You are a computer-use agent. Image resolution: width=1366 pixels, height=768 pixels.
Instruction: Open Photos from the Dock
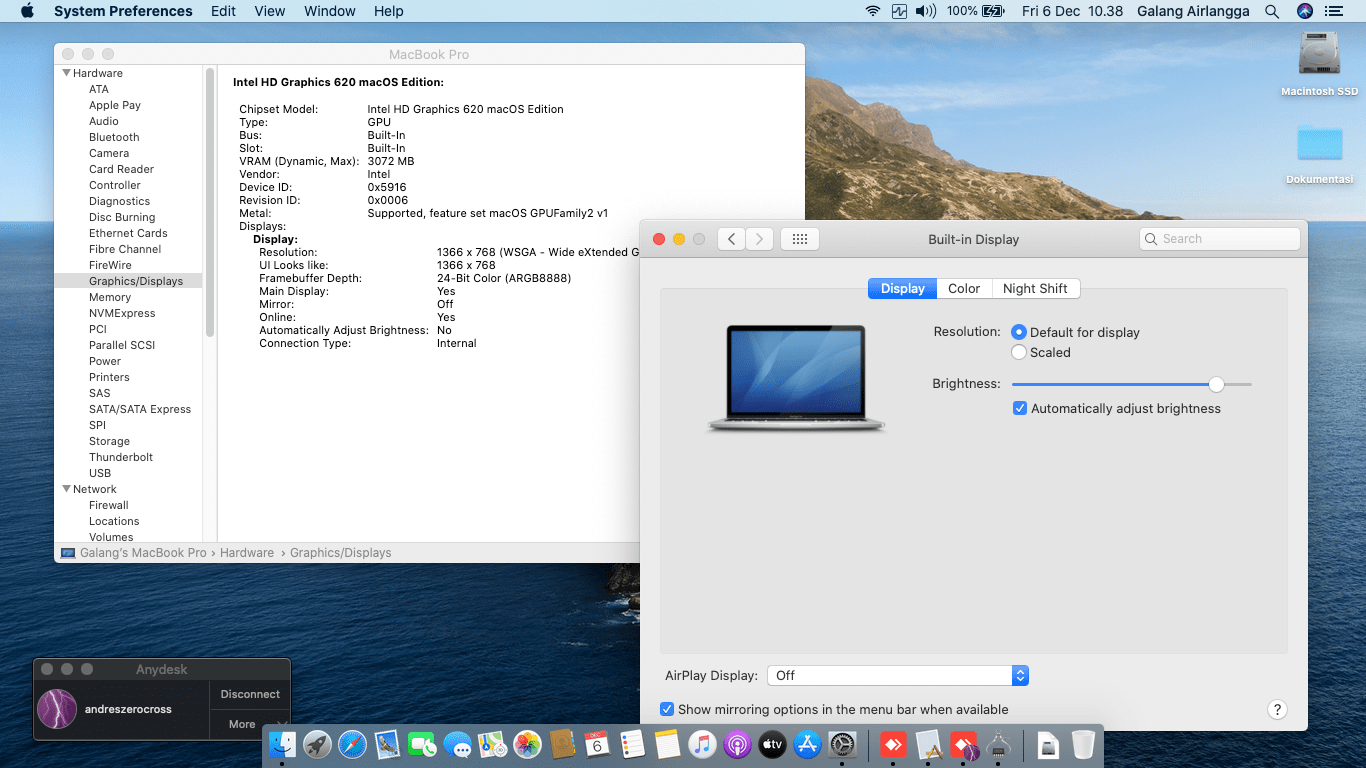click(527, 744)
